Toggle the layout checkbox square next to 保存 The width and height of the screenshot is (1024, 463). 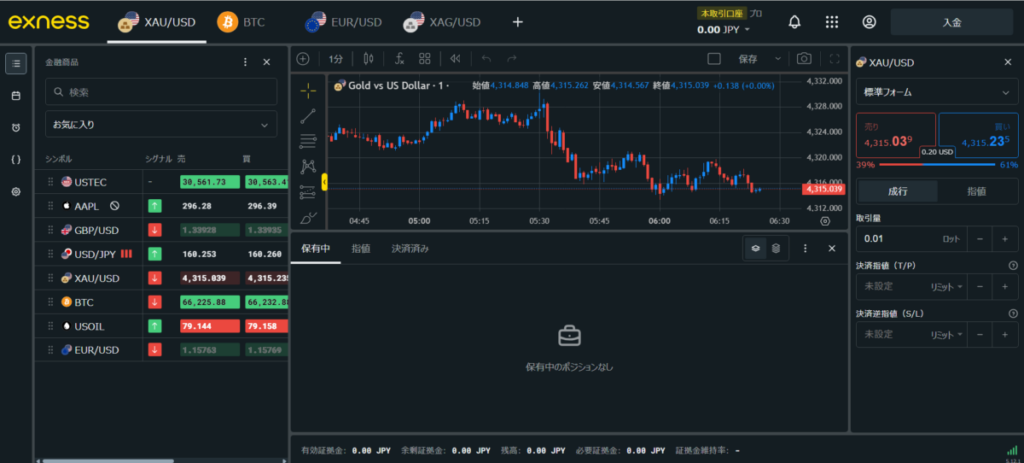(714, 59)
